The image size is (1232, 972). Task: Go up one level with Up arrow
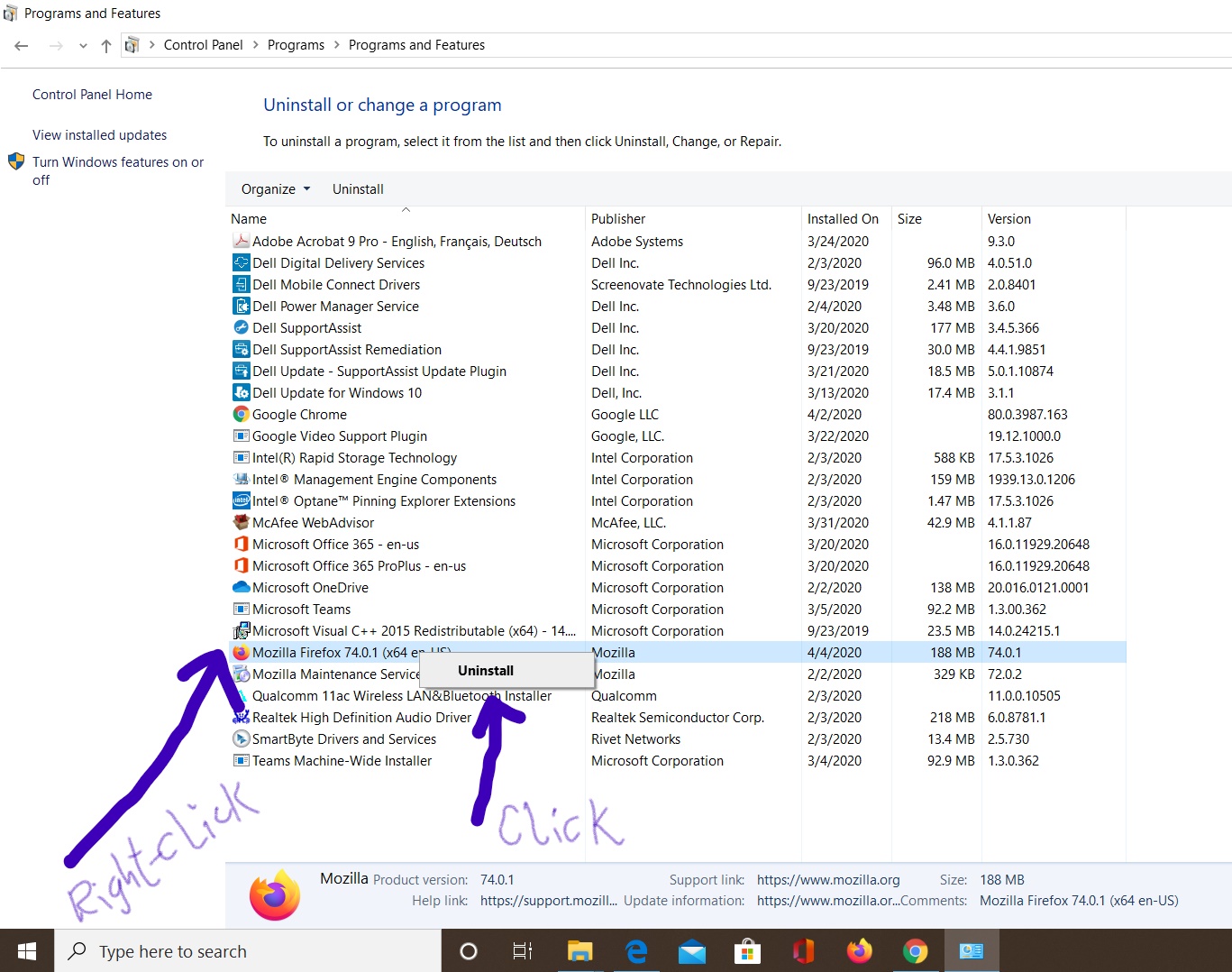[x=106, y=46]
